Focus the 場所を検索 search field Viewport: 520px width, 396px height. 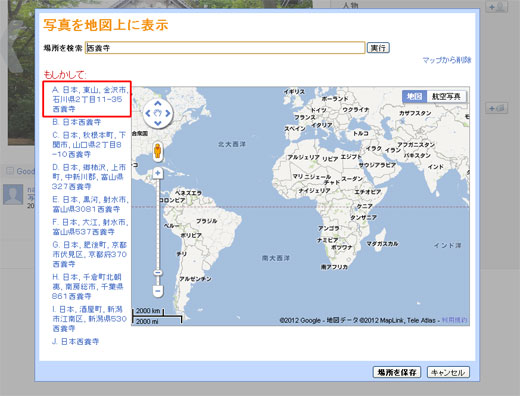(x=225, y=48)
